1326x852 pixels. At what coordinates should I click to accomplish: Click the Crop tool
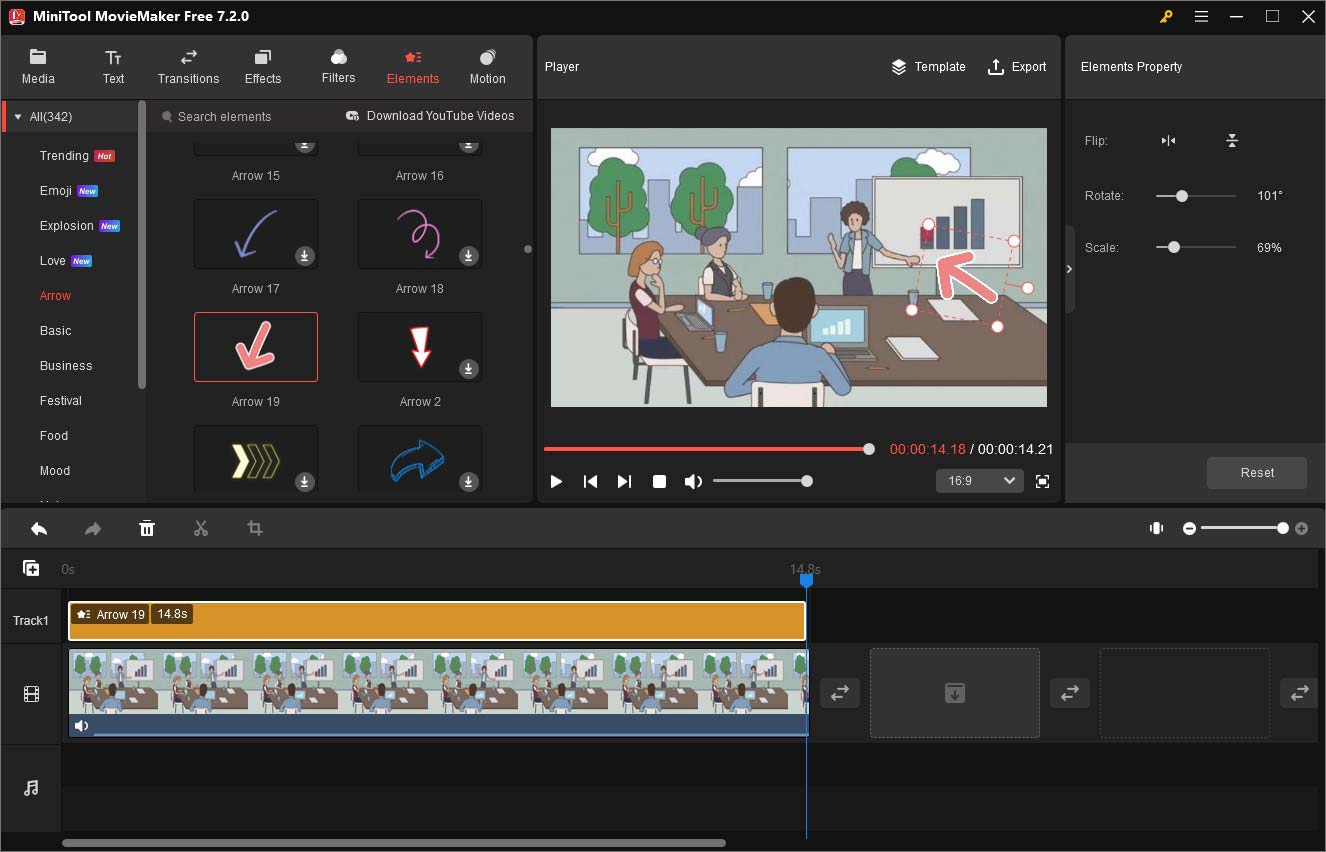pyautogui.click(x=255, y=528)
